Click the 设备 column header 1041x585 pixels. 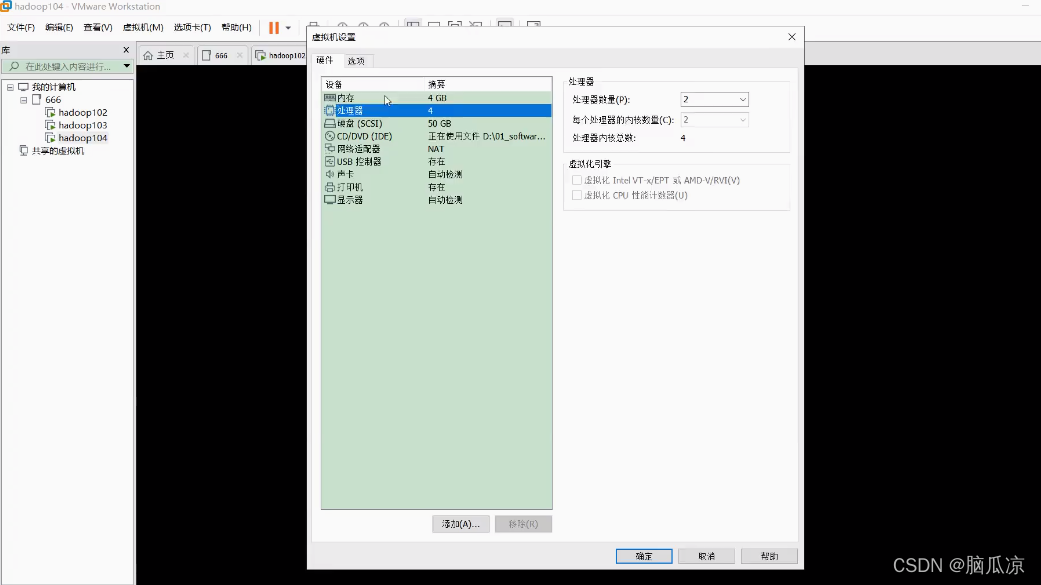click(x=372, y=84)
